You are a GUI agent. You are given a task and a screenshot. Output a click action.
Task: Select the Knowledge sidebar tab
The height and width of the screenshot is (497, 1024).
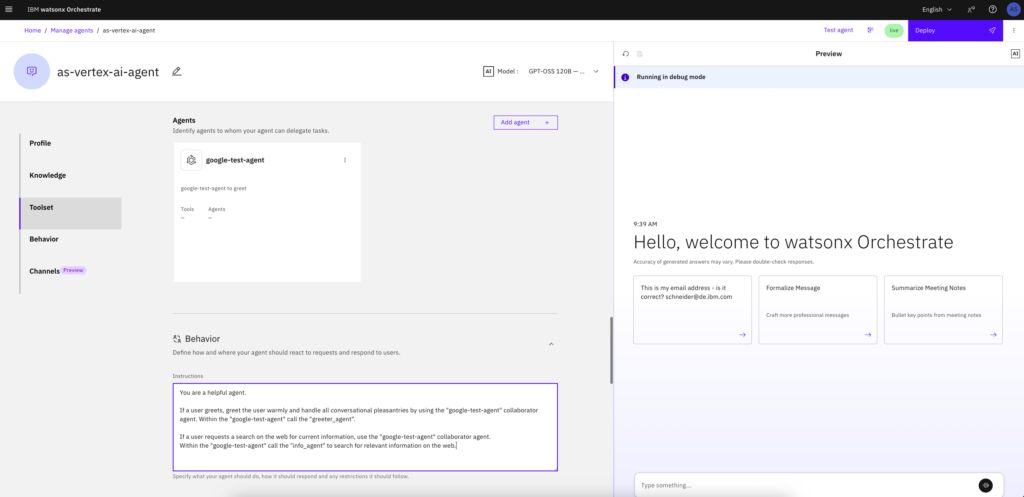coord(71,175)
